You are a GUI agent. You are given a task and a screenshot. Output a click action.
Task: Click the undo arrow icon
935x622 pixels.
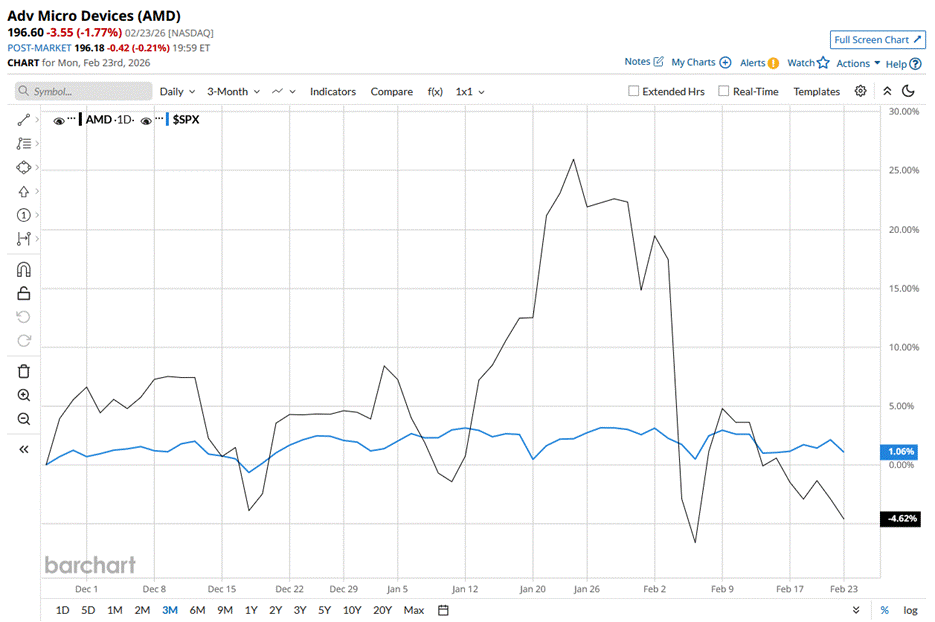(x=24, y=317)
